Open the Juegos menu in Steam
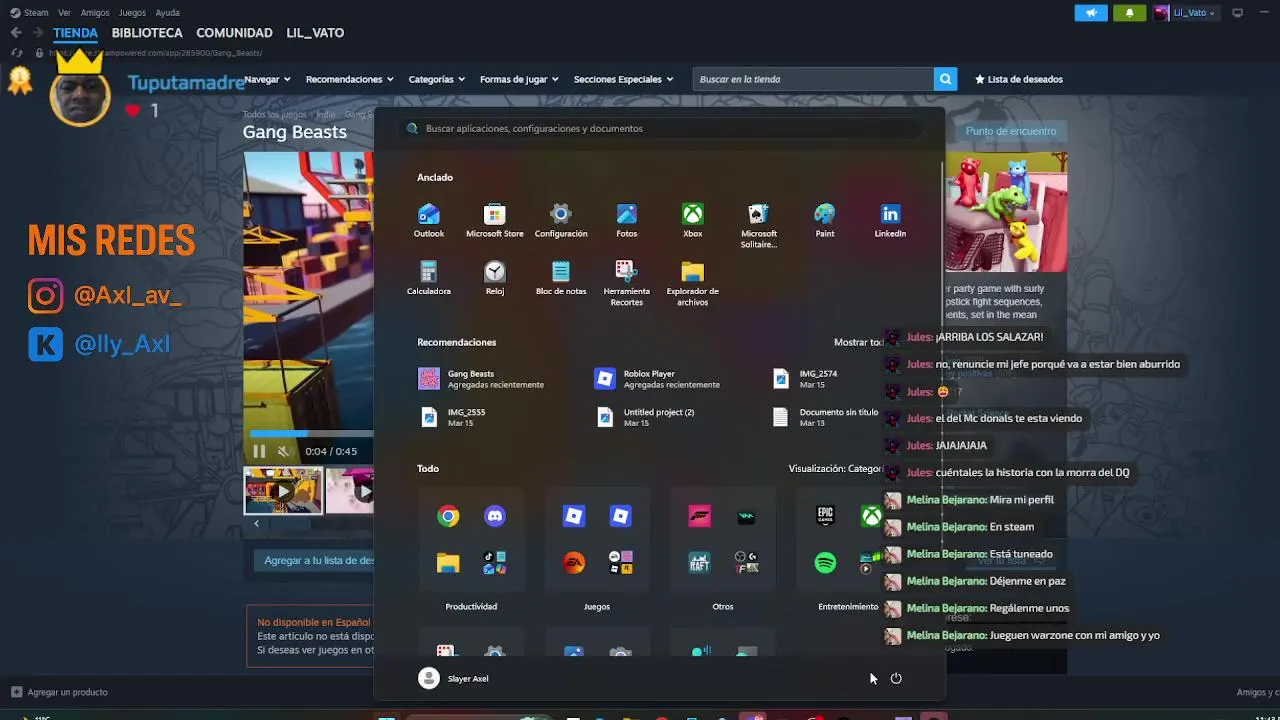The height and width of the screenshot is (720, 1280). click(132, 13)
